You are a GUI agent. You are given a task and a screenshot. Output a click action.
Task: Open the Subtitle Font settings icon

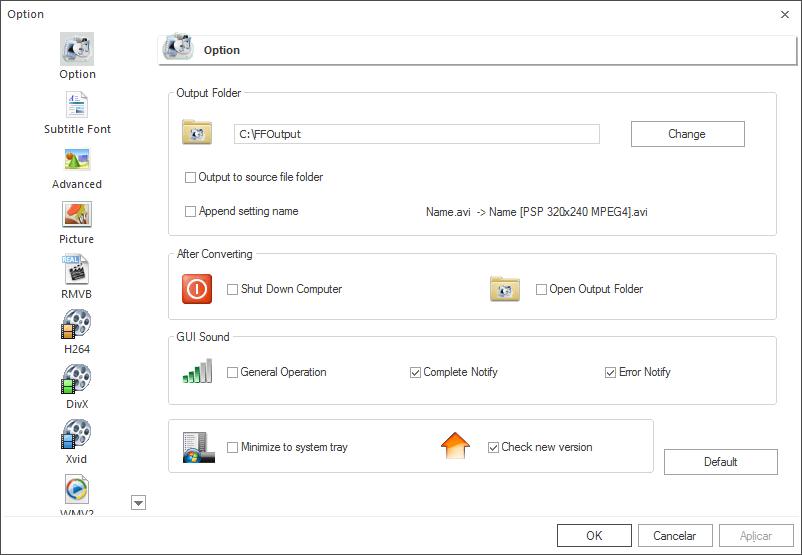[77, 104]
